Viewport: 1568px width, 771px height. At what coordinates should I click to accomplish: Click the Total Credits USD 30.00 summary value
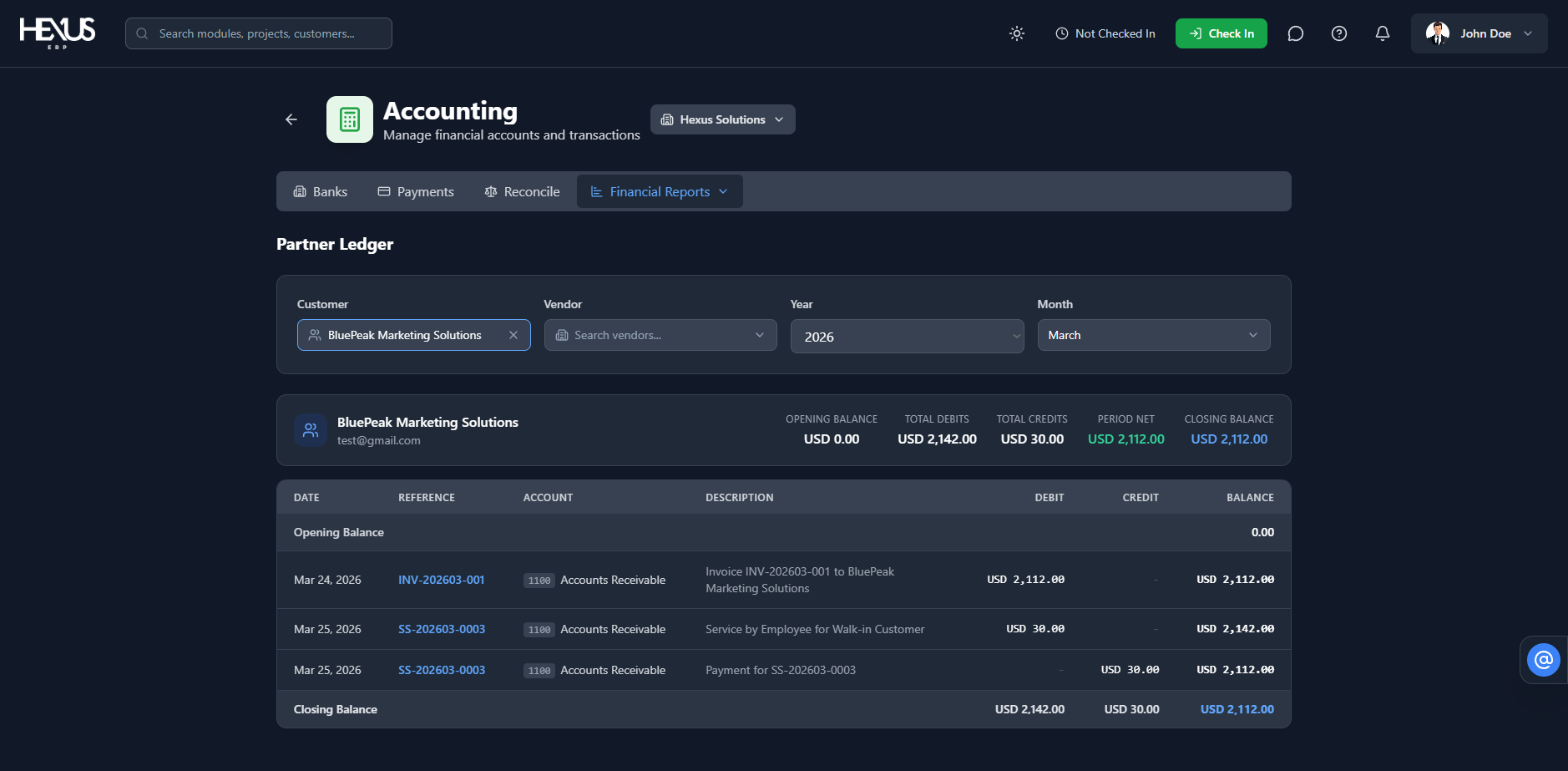pos(1032,439)
